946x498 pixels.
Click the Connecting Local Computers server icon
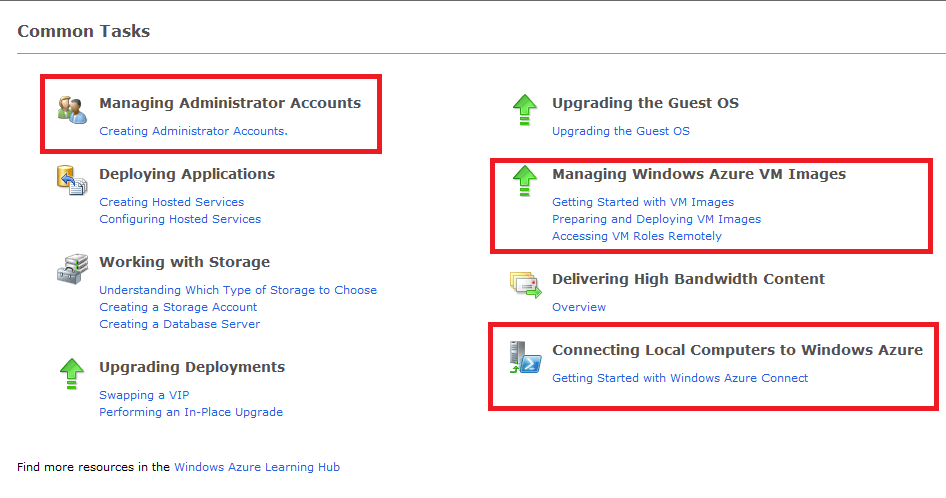point(525,357)
